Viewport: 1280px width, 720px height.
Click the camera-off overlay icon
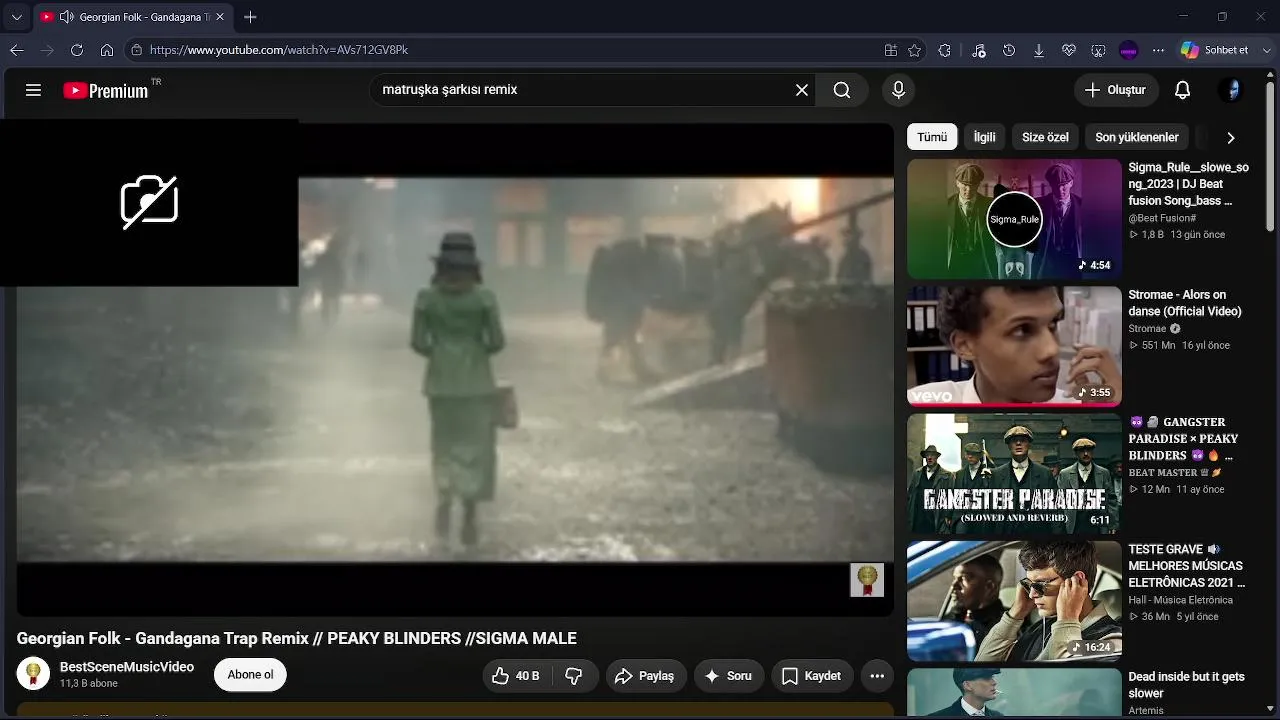click(x=149, y=202)
